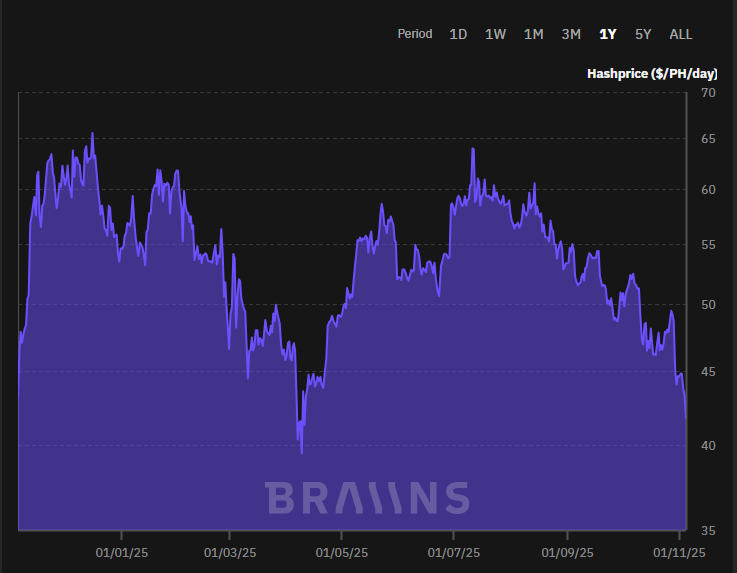Click the Hashprice ($/PH/day) axis title
The width and height of the screenshot is (737, 573).
[652, 73]
